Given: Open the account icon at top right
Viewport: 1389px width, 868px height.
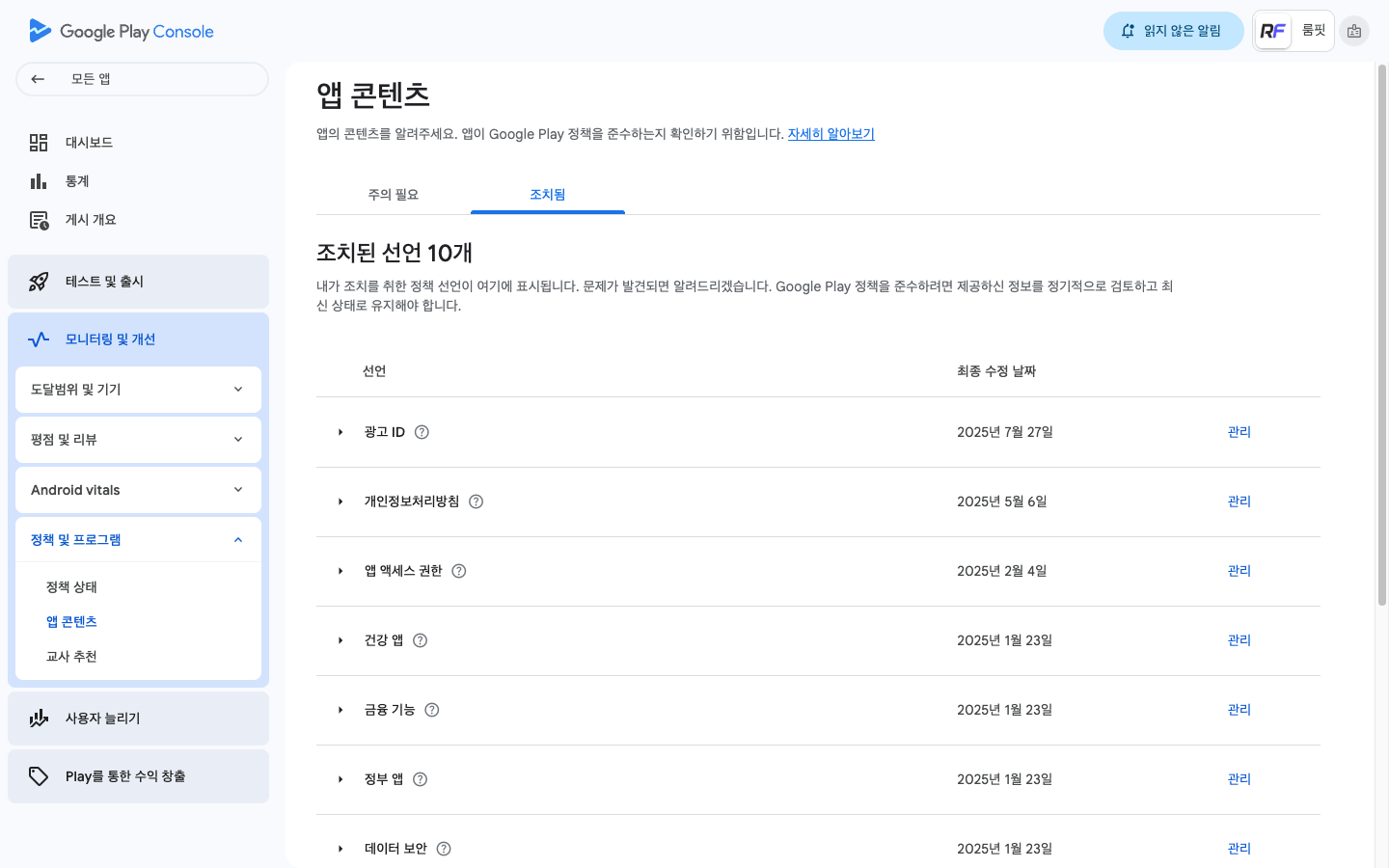Looking at the screenshot, I should pyautogui.click(x=1354, y=31).
